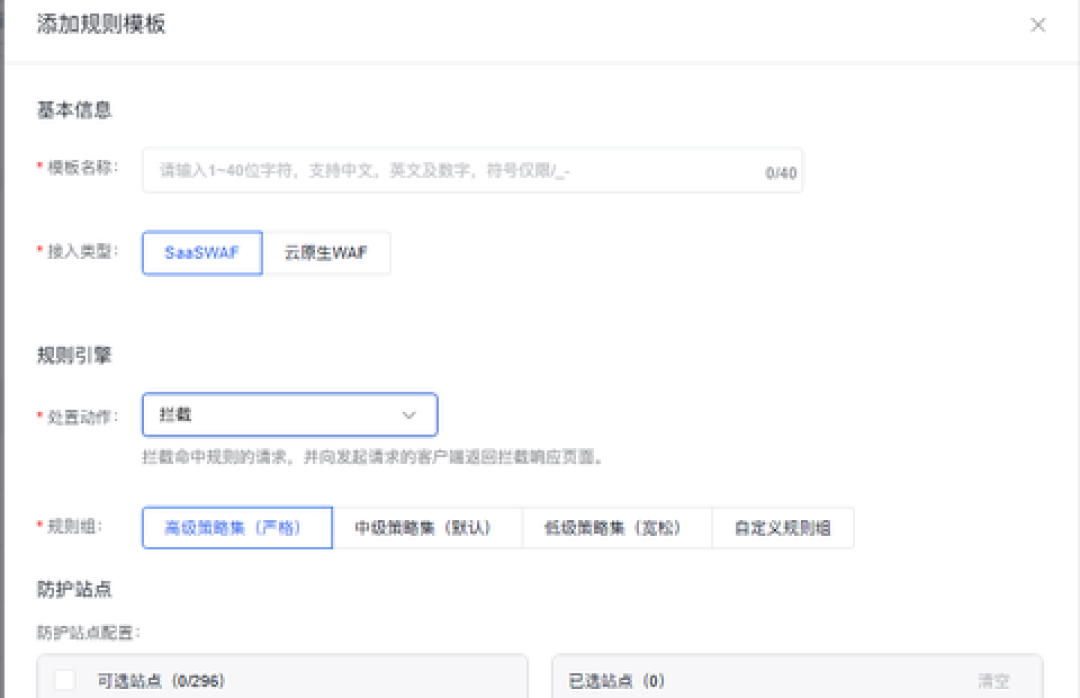
Task: Open the 处置动作 dropdown showing 拦截
Action: coord(290,415)
